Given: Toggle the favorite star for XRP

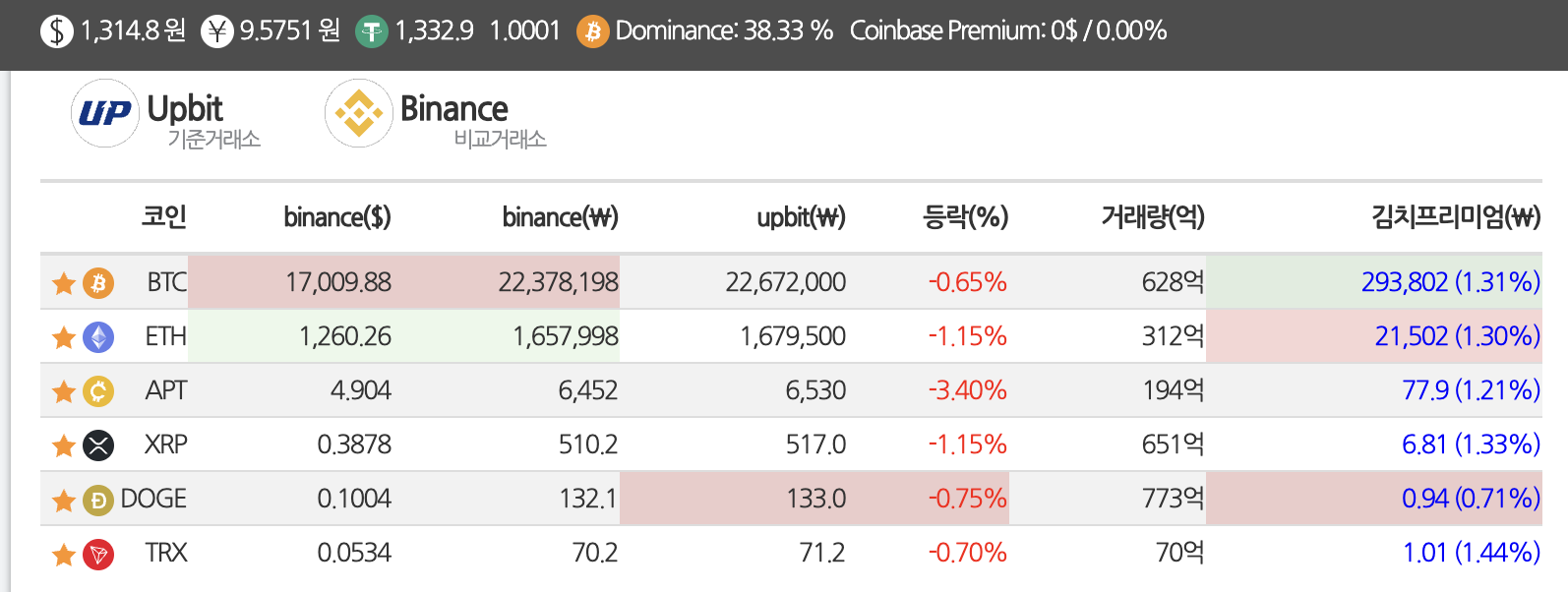Looking at the screenshot, I should point(64,445).
